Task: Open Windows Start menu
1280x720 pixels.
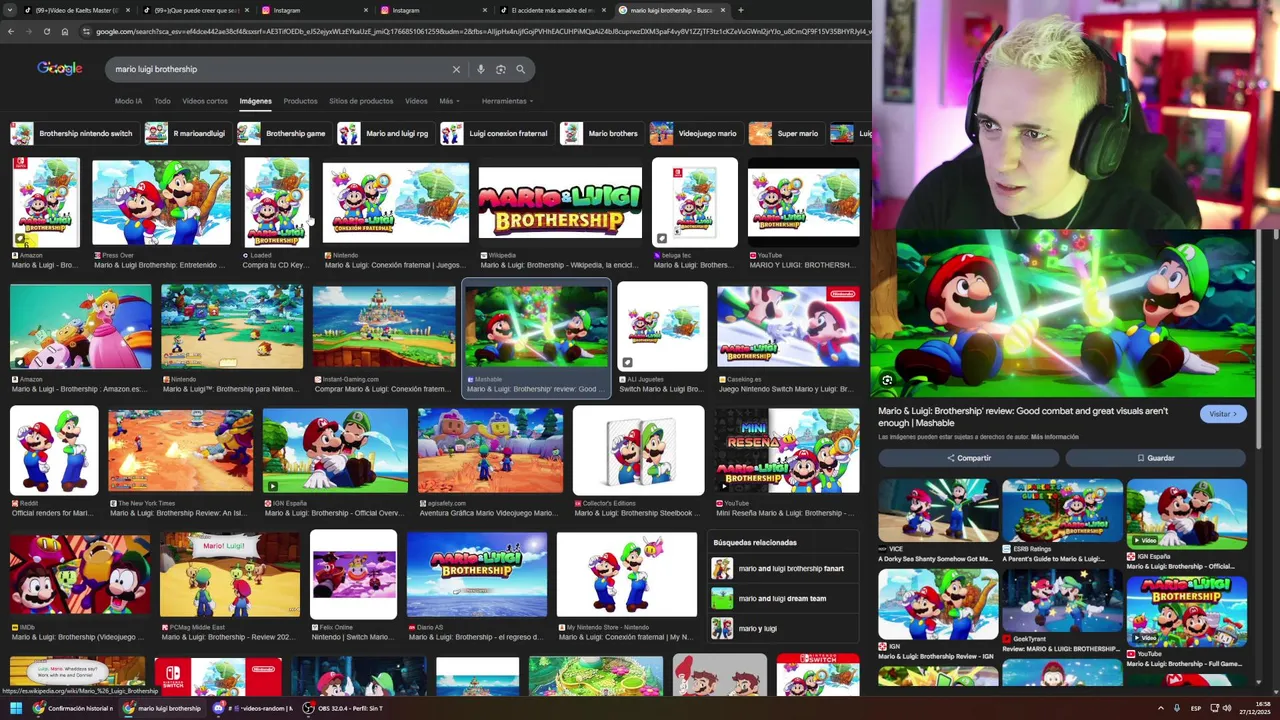Action: pos(15,708)
